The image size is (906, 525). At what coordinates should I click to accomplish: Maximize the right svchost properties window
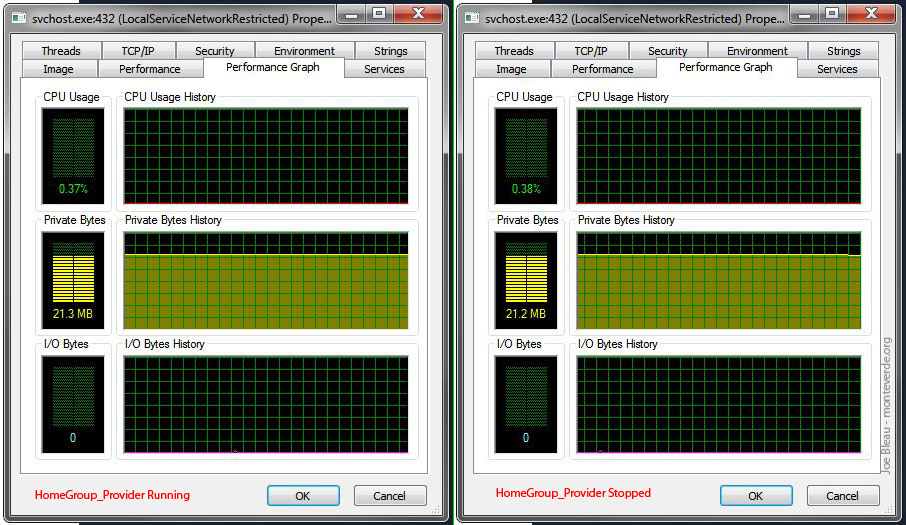coord(833,14)
